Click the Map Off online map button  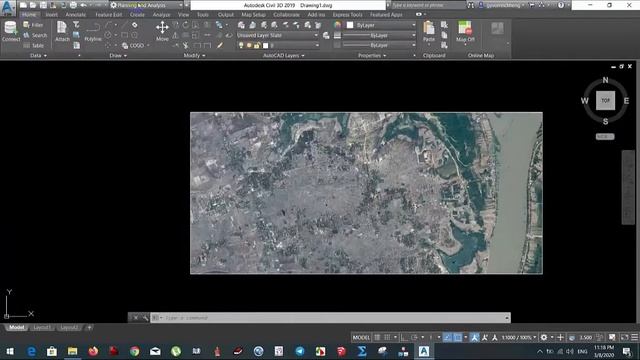465,31
